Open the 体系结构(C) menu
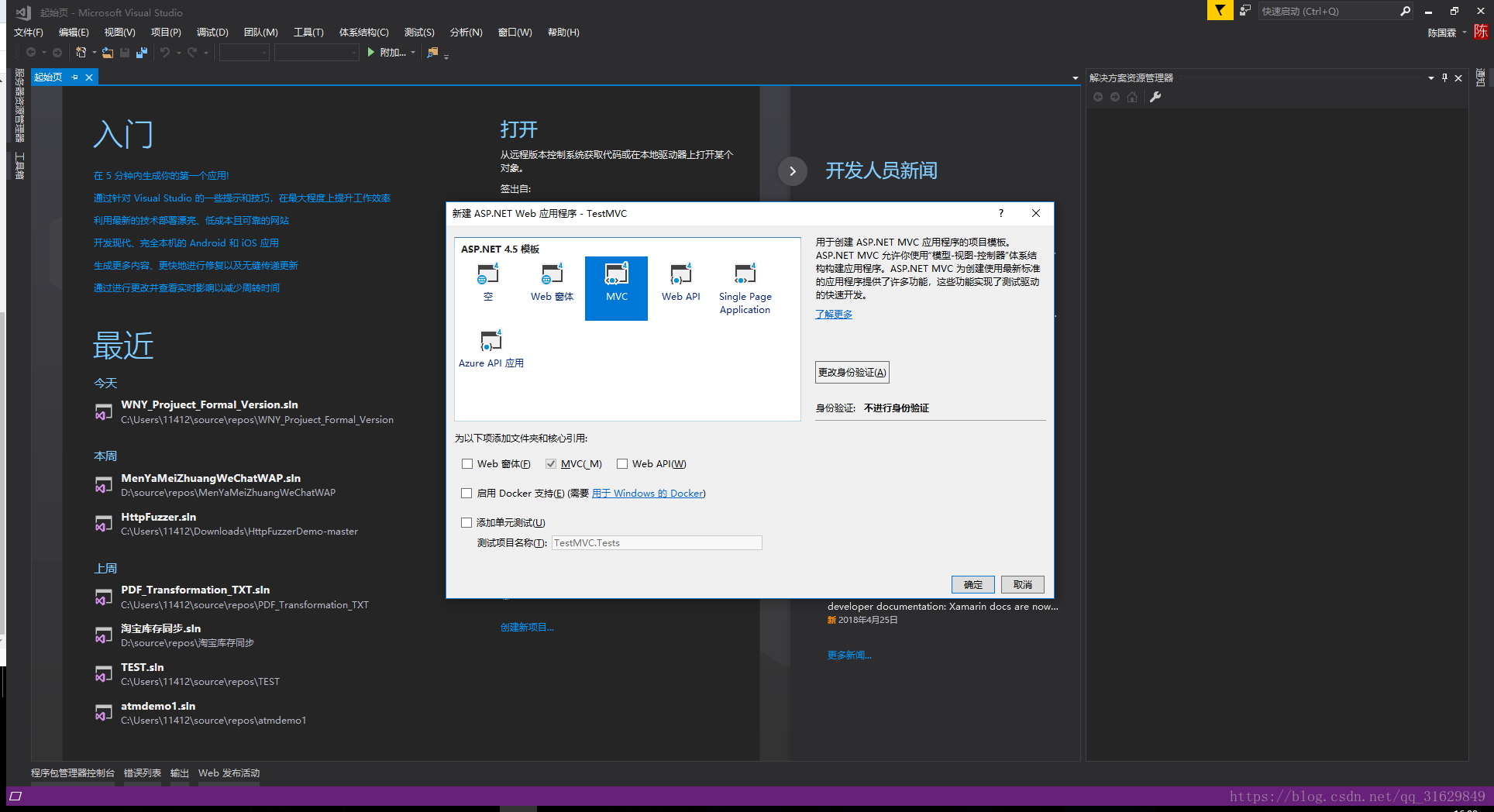This screenshot has height=812, width=1494. (x=363, y=33)
